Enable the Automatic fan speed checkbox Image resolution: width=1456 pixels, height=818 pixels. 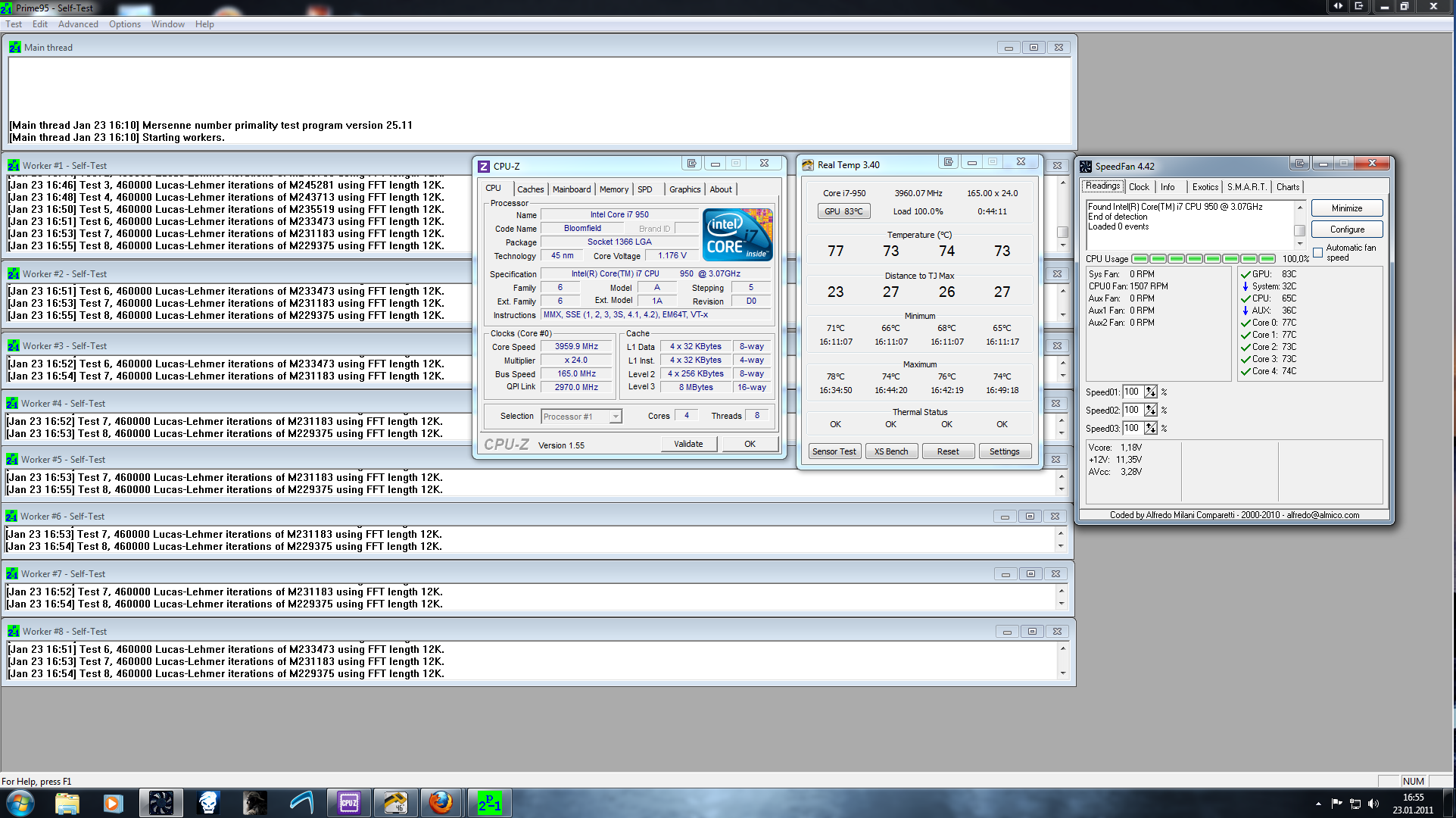click(1317, 253)
